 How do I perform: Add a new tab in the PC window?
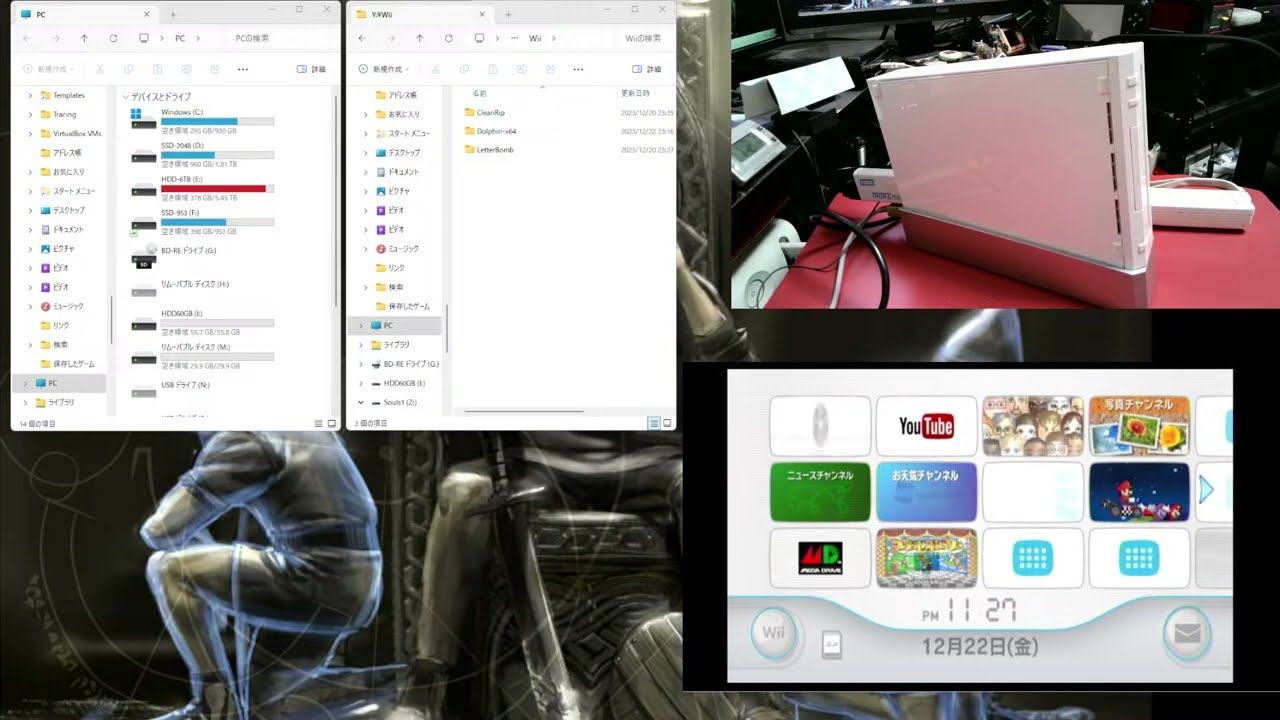coord(173,14)
